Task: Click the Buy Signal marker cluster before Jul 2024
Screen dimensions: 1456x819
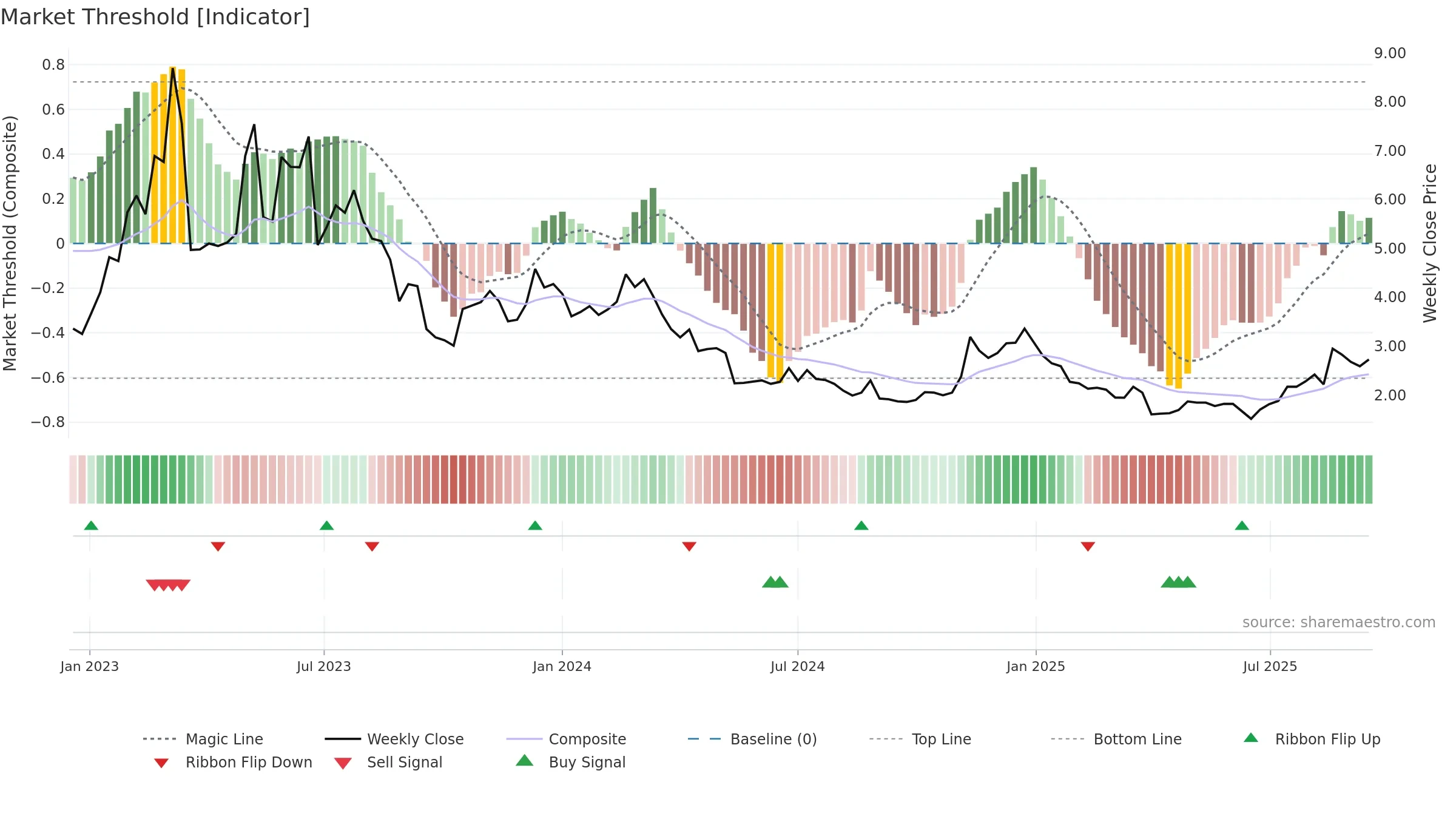Action: (775, 582)
